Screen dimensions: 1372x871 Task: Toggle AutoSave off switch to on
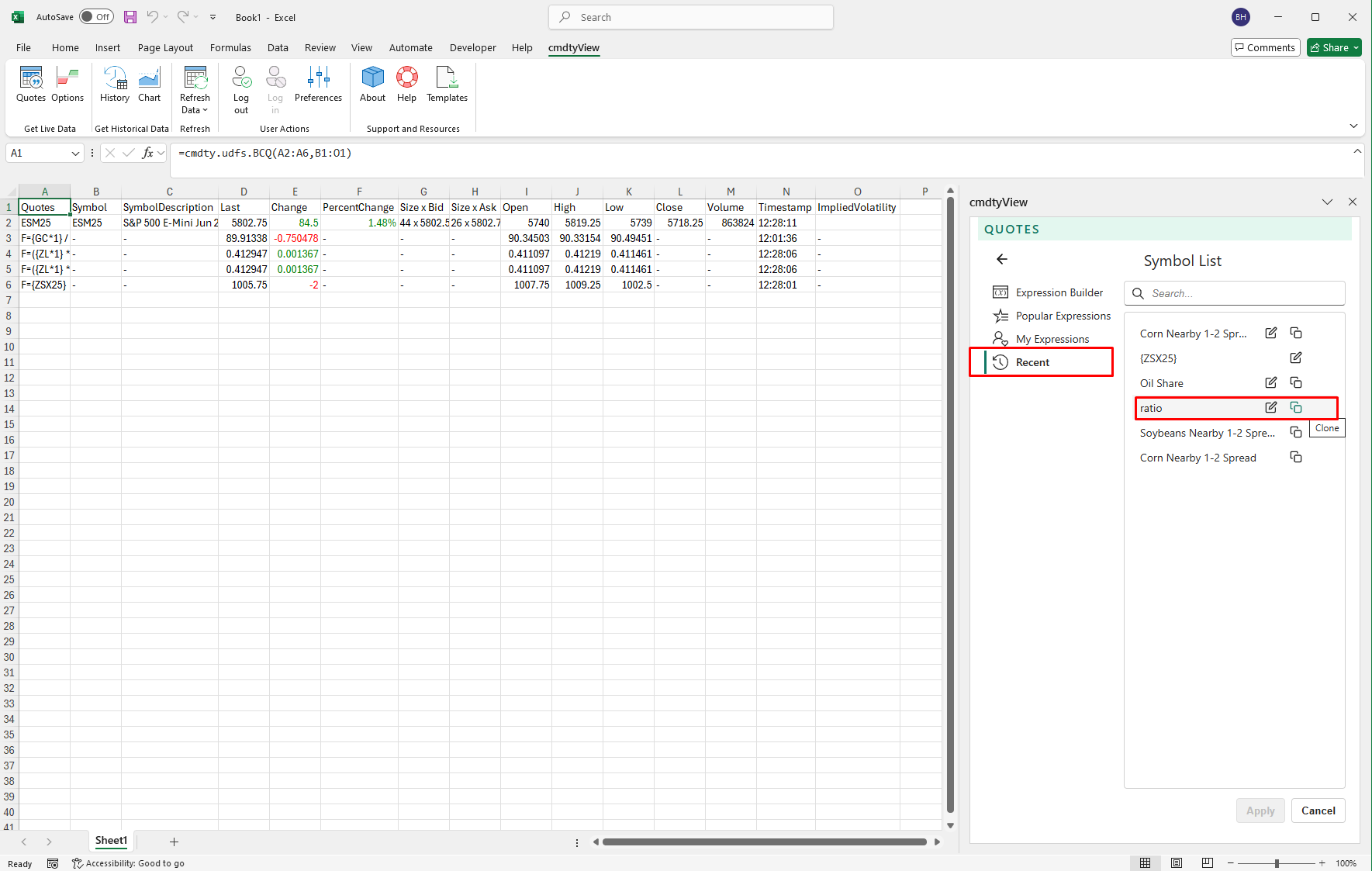(x=96, y=16)
